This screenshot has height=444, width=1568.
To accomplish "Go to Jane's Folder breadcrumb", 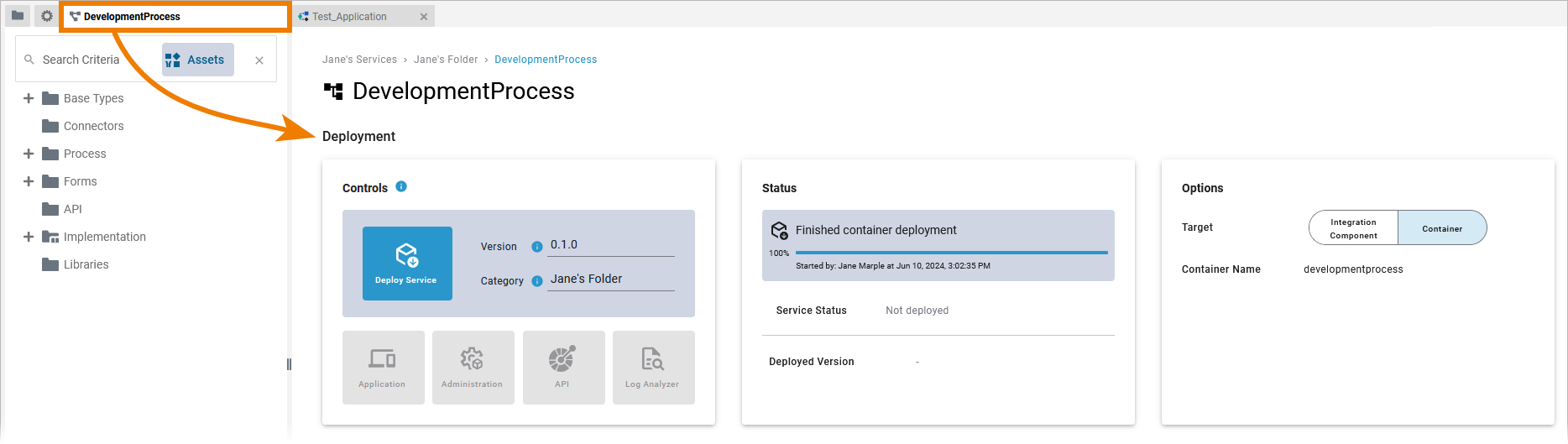I will (445, 60).
